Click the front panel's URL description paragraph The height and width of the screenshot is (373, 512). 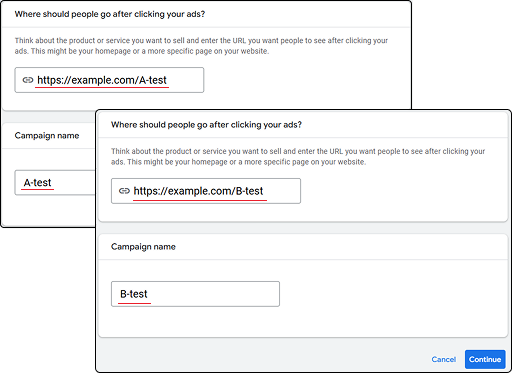click(x=298, y=156)
